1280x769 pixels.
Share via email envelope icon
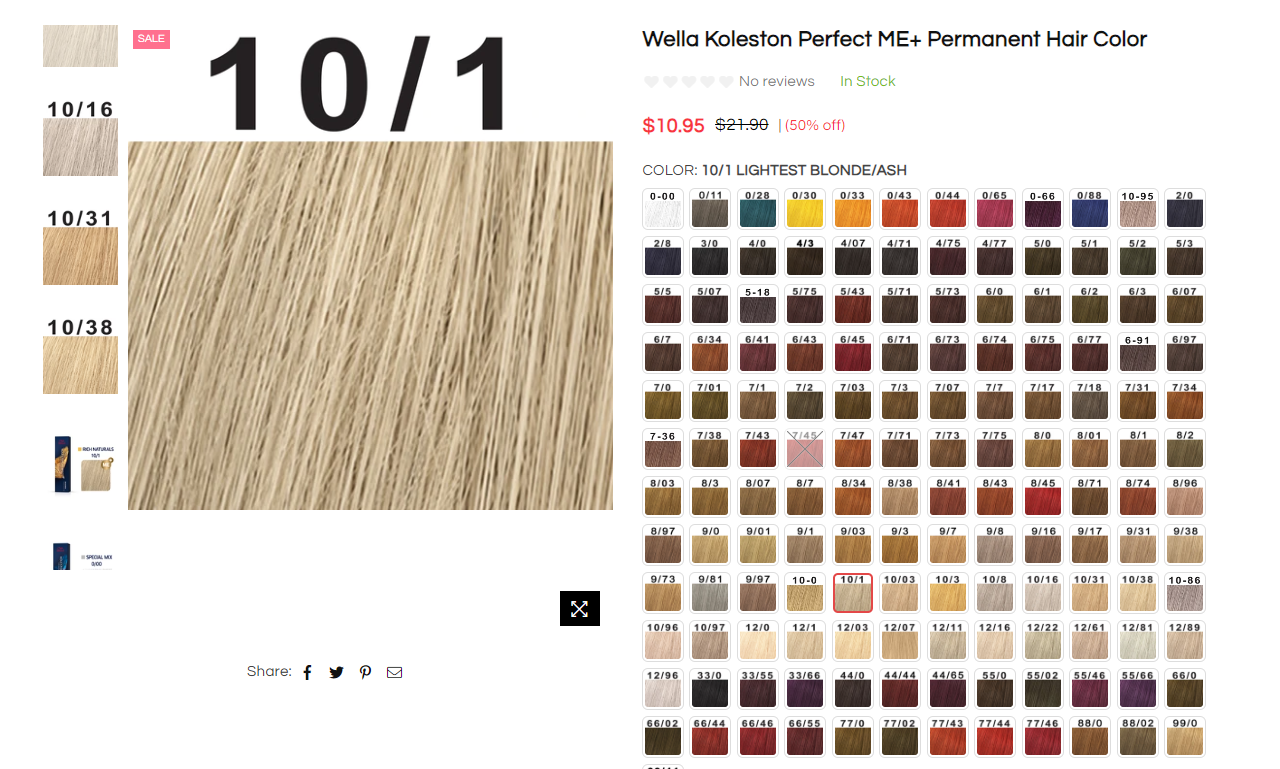coord(394,672)
